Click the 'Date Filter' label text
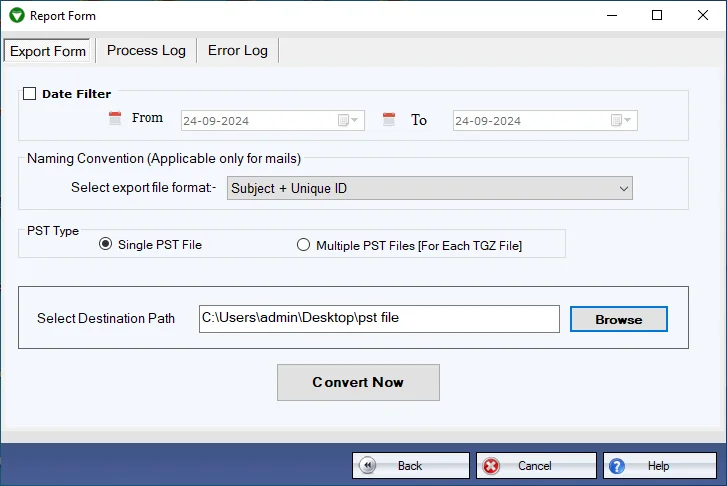727x486 pixels. click(77, 94)
